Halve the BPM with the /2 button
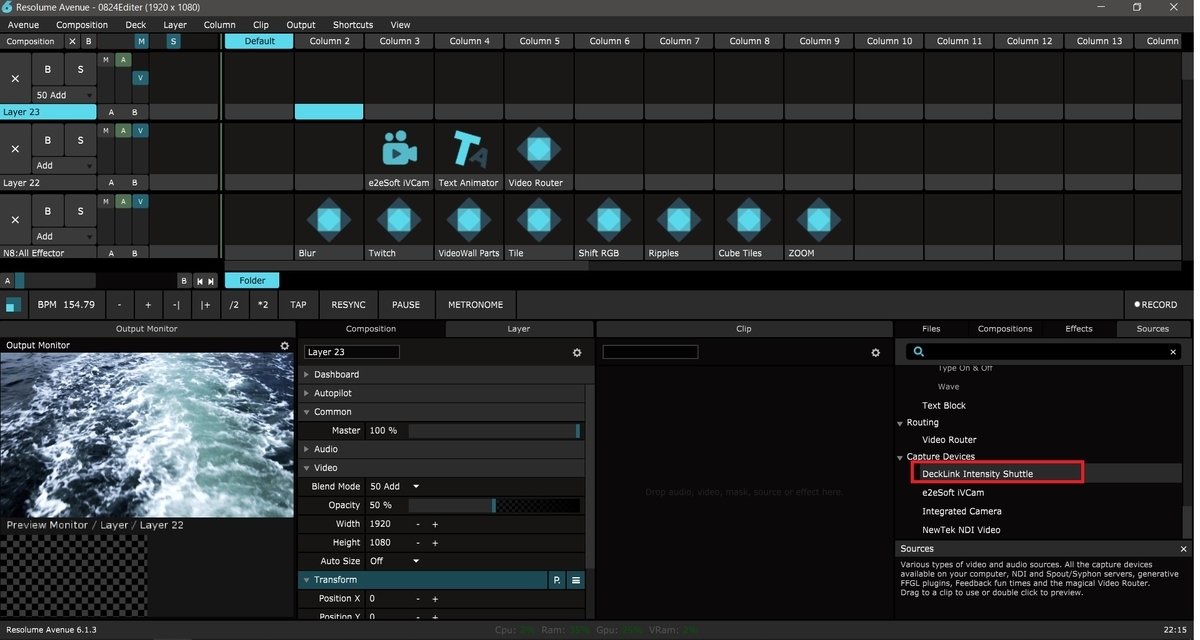 pyautogui.click(x=234, y=304)
